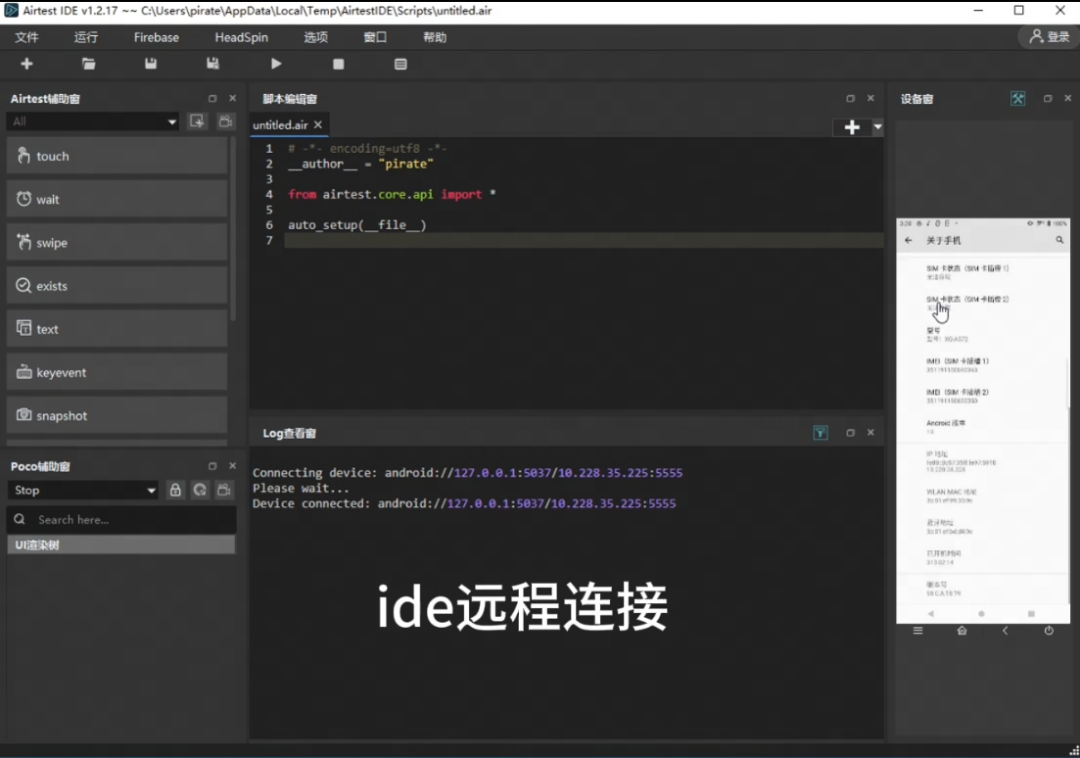The width and height of the screenshot is (1080, 758).
Task: Close the Airtest辅助窗 panel
Action: [232, 98]
